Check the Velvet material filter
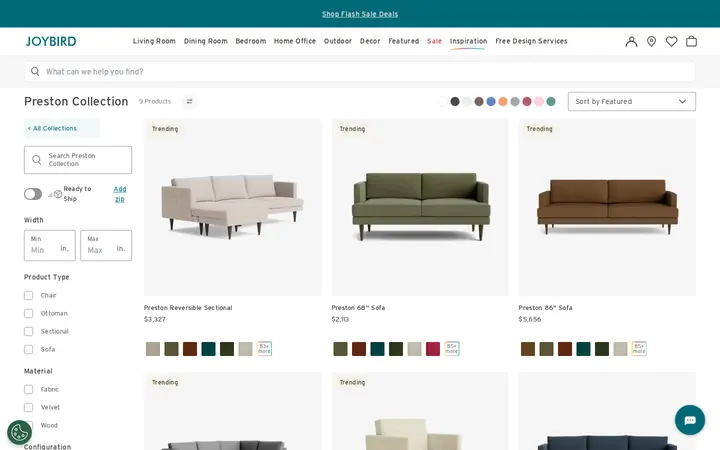Screen dimensions: 720x450 [x=28, y=407]
